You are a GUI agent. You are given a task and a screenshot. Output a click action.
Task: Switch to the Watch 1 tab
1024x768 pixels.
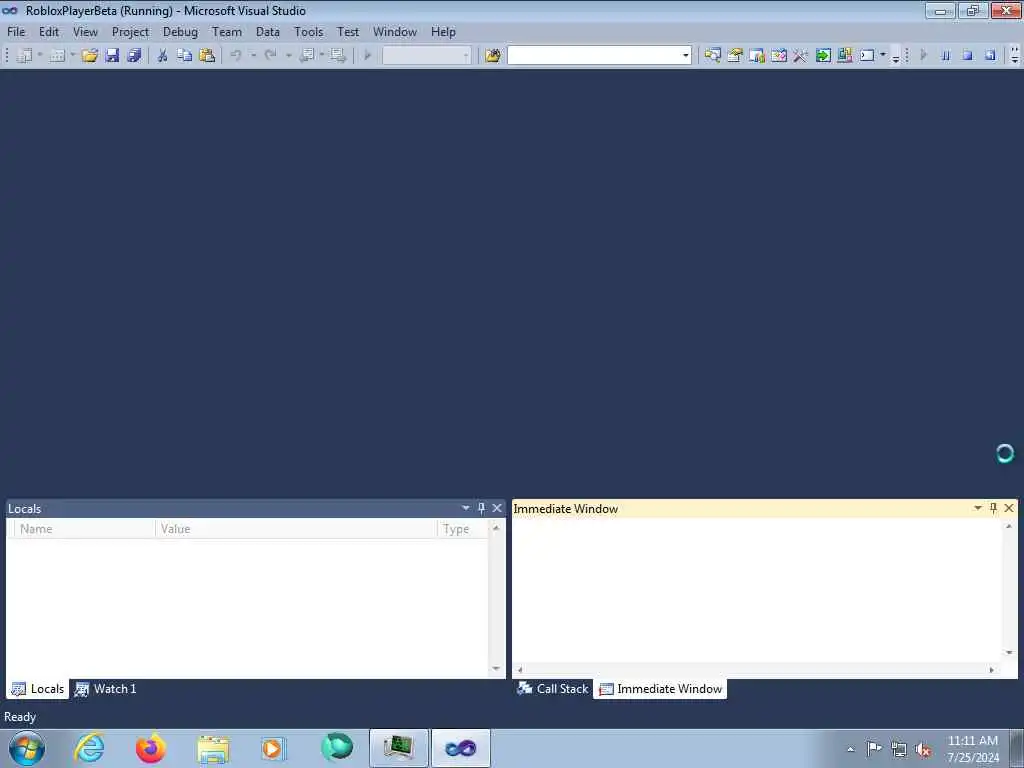(106, 689)
